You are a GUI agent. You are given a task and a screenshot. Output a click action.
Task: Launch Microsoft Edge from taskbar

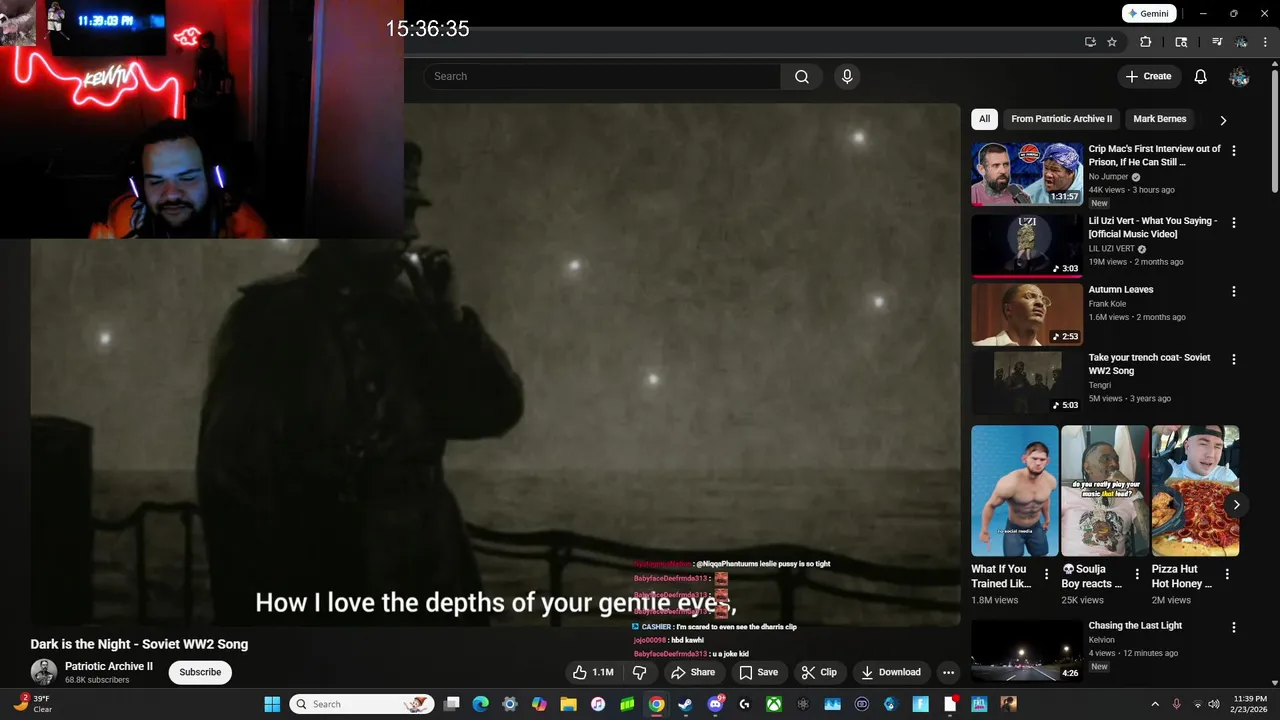coord(480,704)
